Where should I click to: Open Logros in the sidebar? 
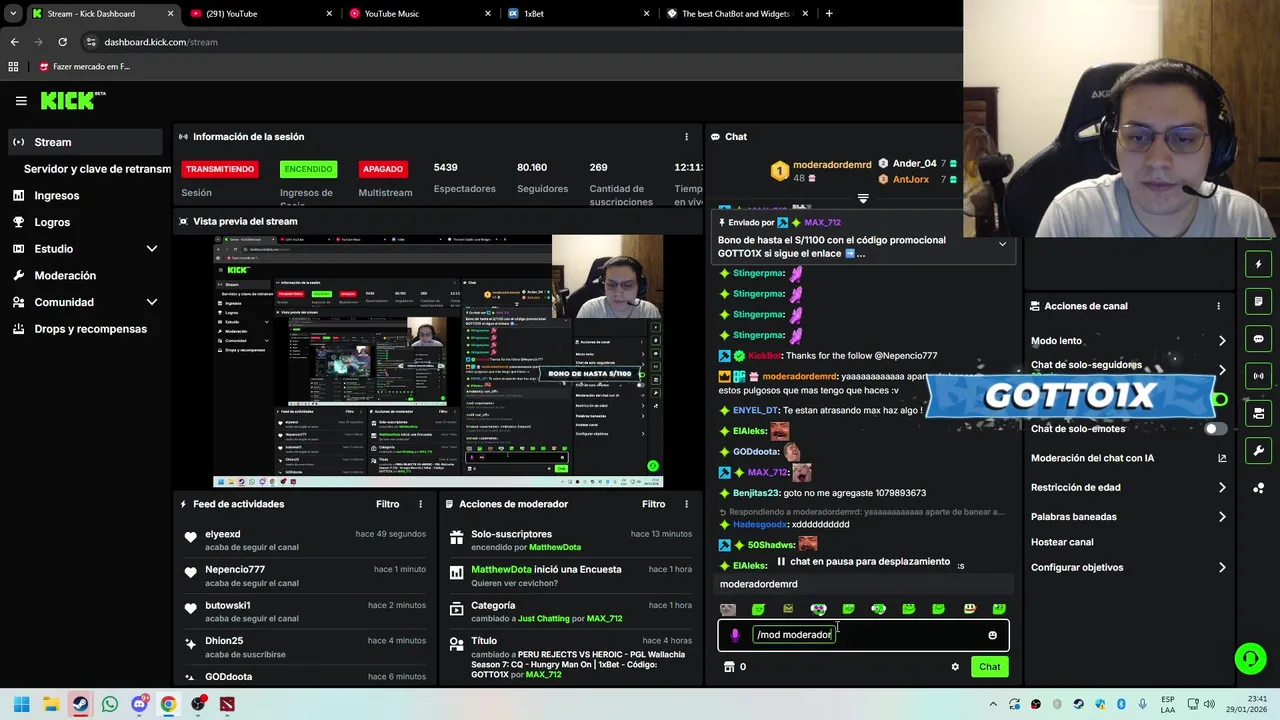coord(52,222)
